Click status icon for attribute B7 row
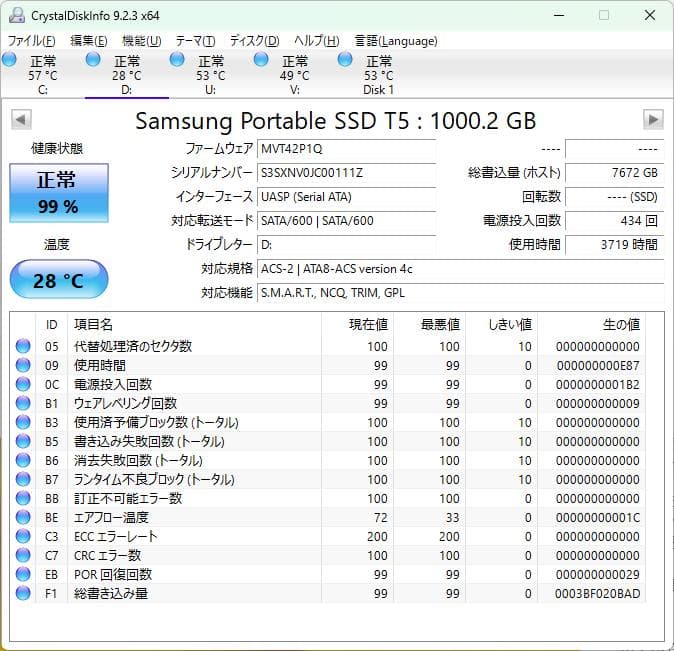674x651 pixels. tap(23, 479)
